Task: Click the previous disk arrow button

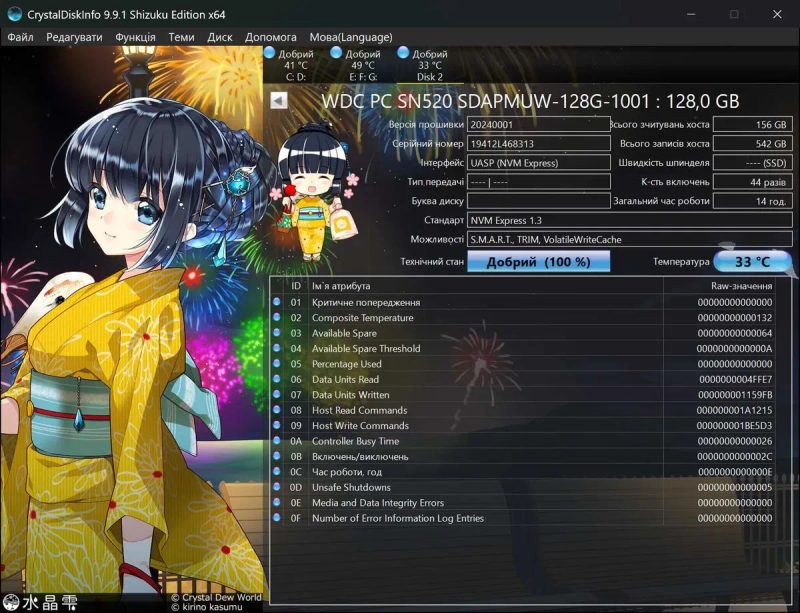Action: pyautogui.click(x=279, y=100)
